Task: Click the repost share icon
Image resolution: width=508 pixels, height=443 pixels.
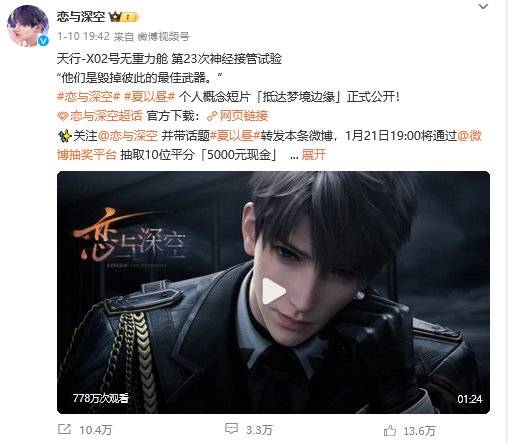Action: tap(64, 429)
